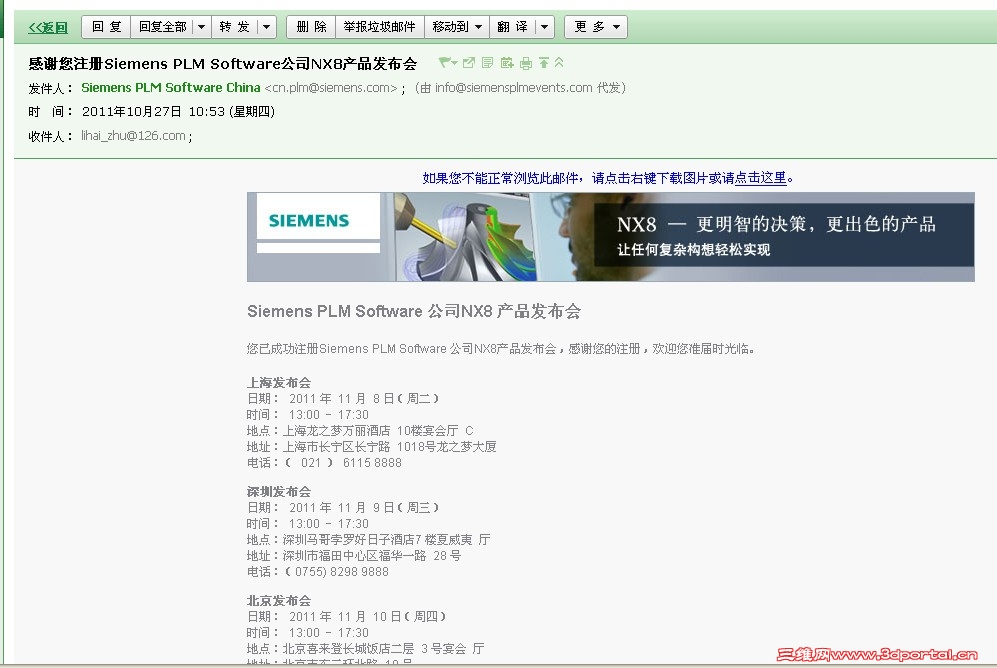Collapse header with double chevron icon

pyautogui.click(x=559, y=62)
